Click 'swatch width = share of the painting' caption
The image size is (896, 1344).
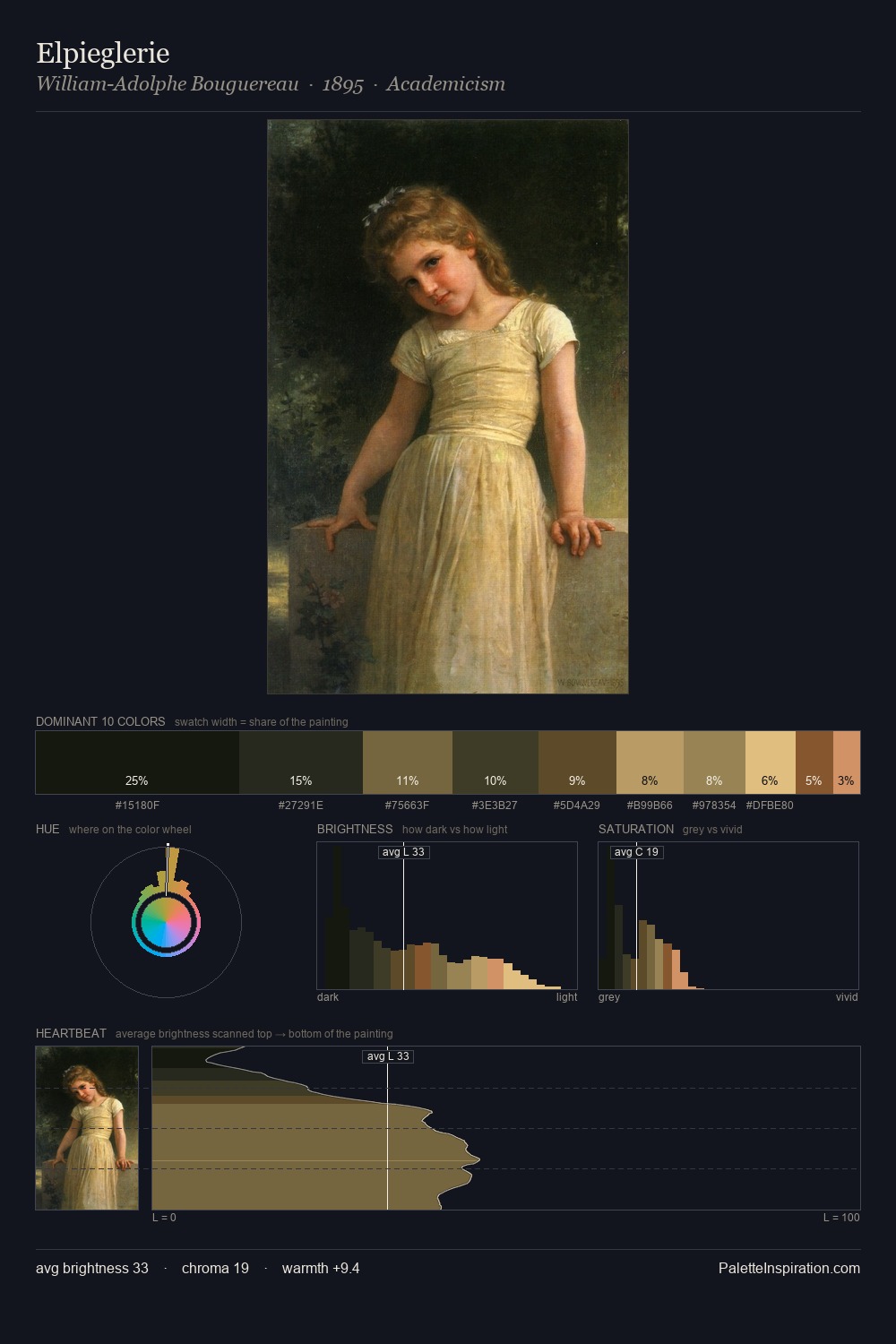click(262, 722)
